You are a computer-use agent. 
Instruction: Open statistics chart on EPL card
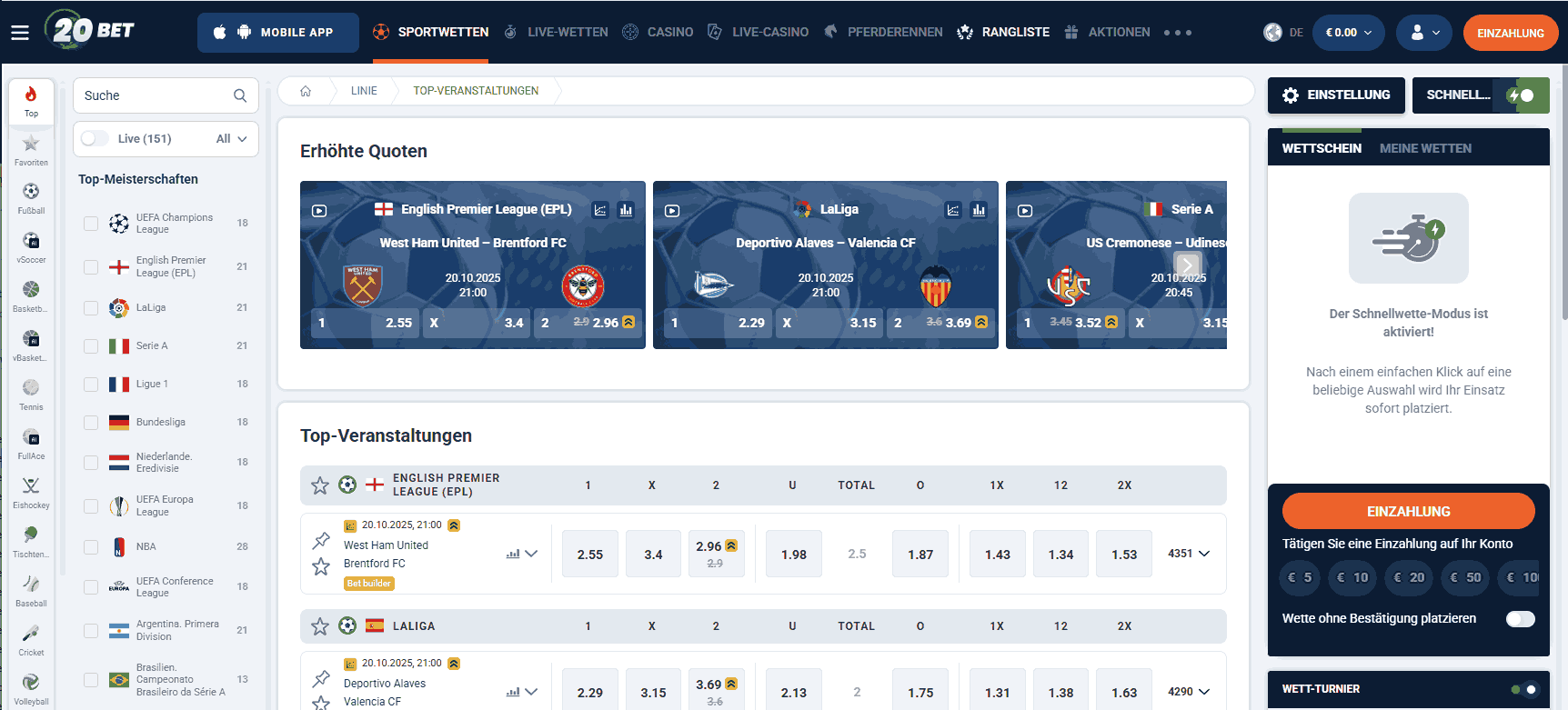[600, 210]
